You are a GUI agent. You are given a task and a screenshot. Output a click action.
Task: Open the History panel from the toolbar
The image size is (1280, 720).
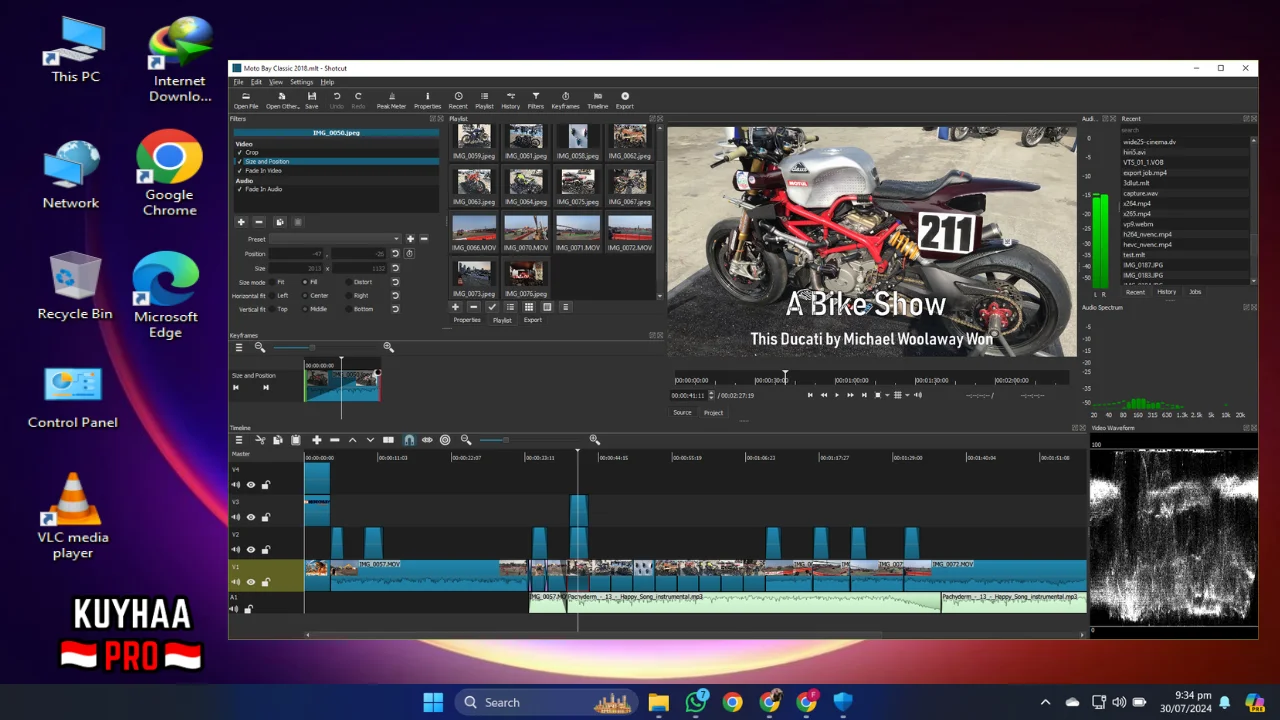tap(510, 100)
